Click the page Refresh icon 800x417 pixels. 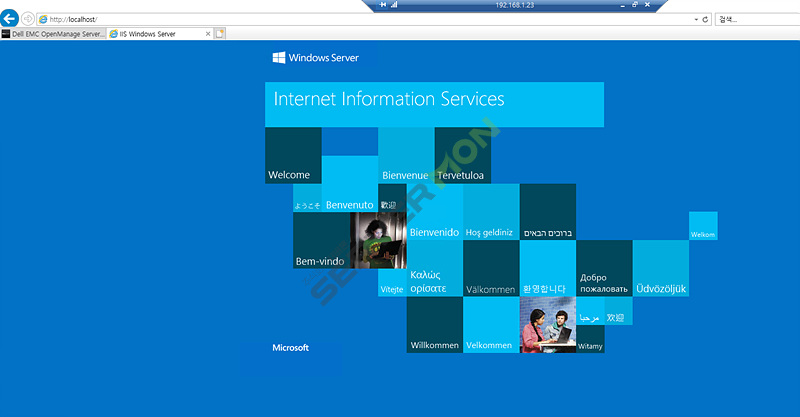click(x=705, y=19)
